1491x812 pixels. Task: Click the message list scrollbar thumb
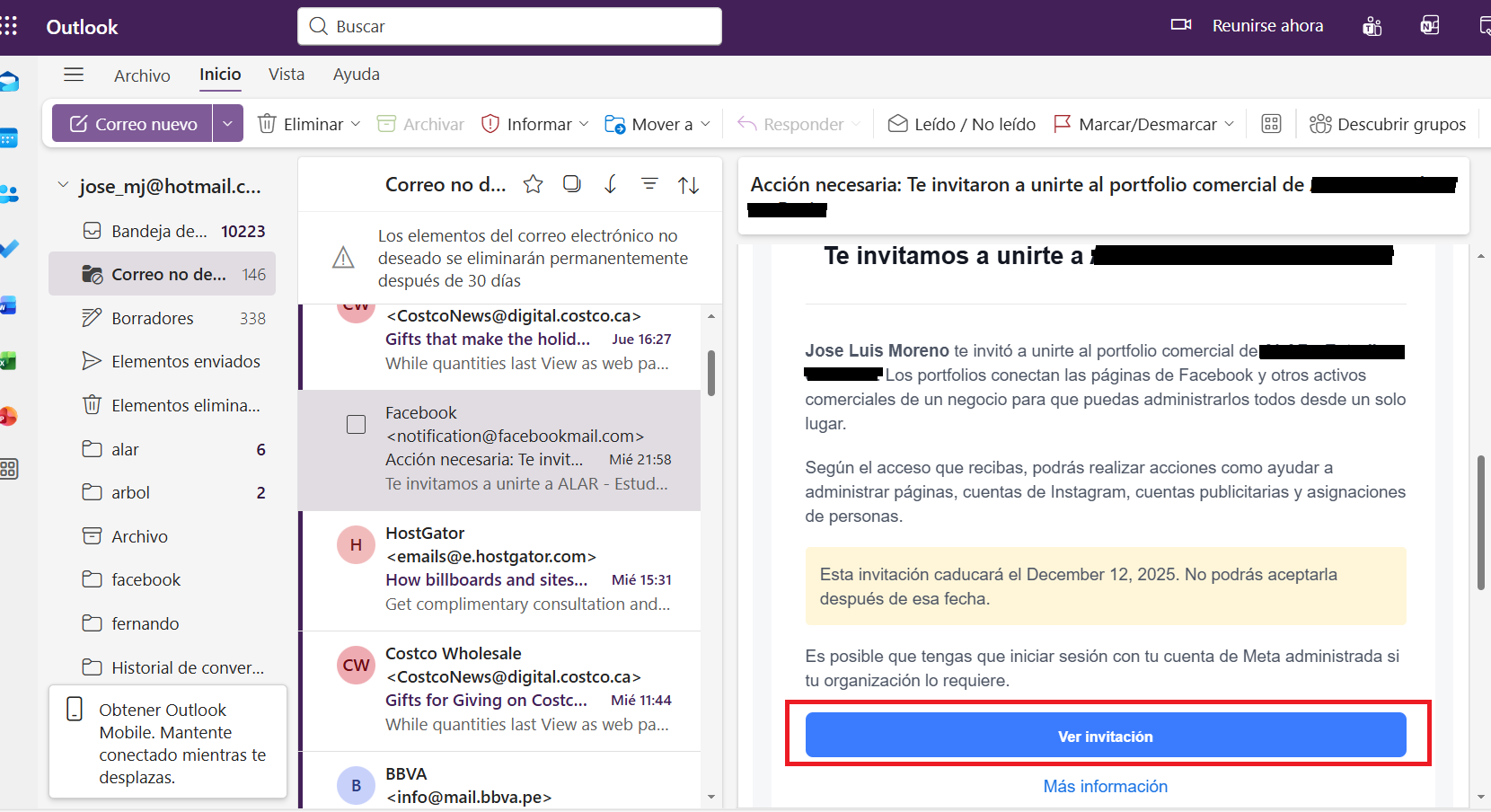point(711,373)
